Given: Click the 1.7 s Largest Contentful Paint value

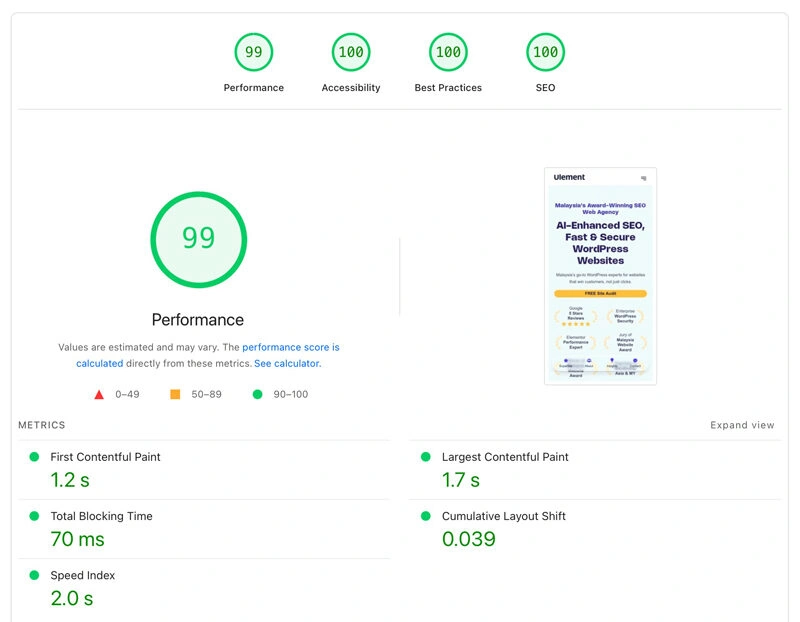Looking at the screenshot, I should (461, 480).
